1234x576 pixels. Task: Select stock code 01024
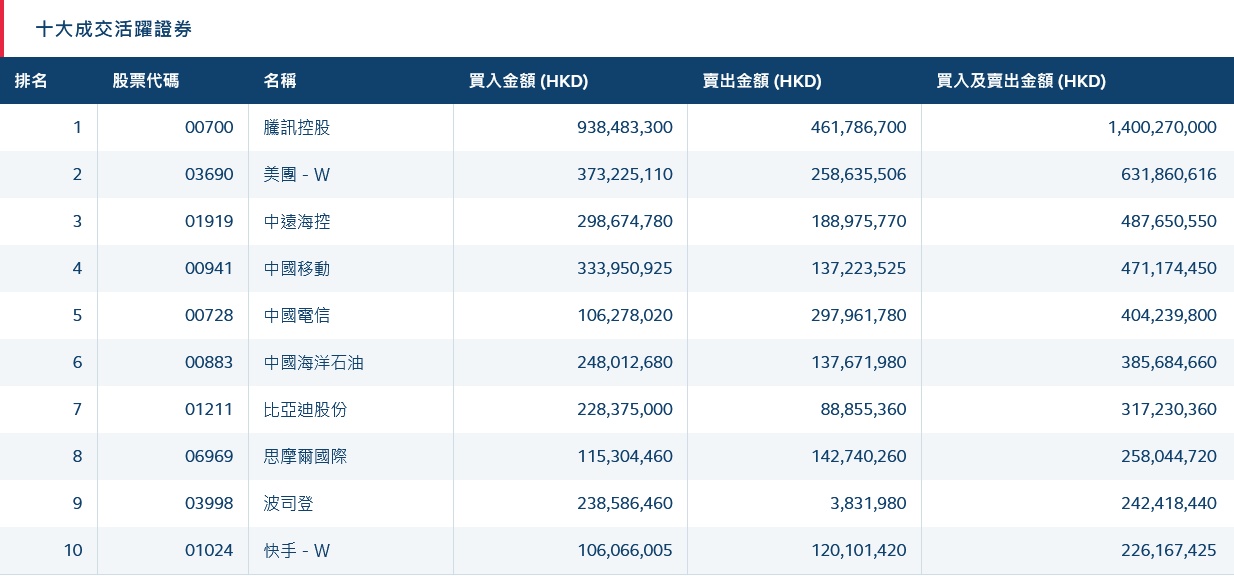(x=209, y=550)
